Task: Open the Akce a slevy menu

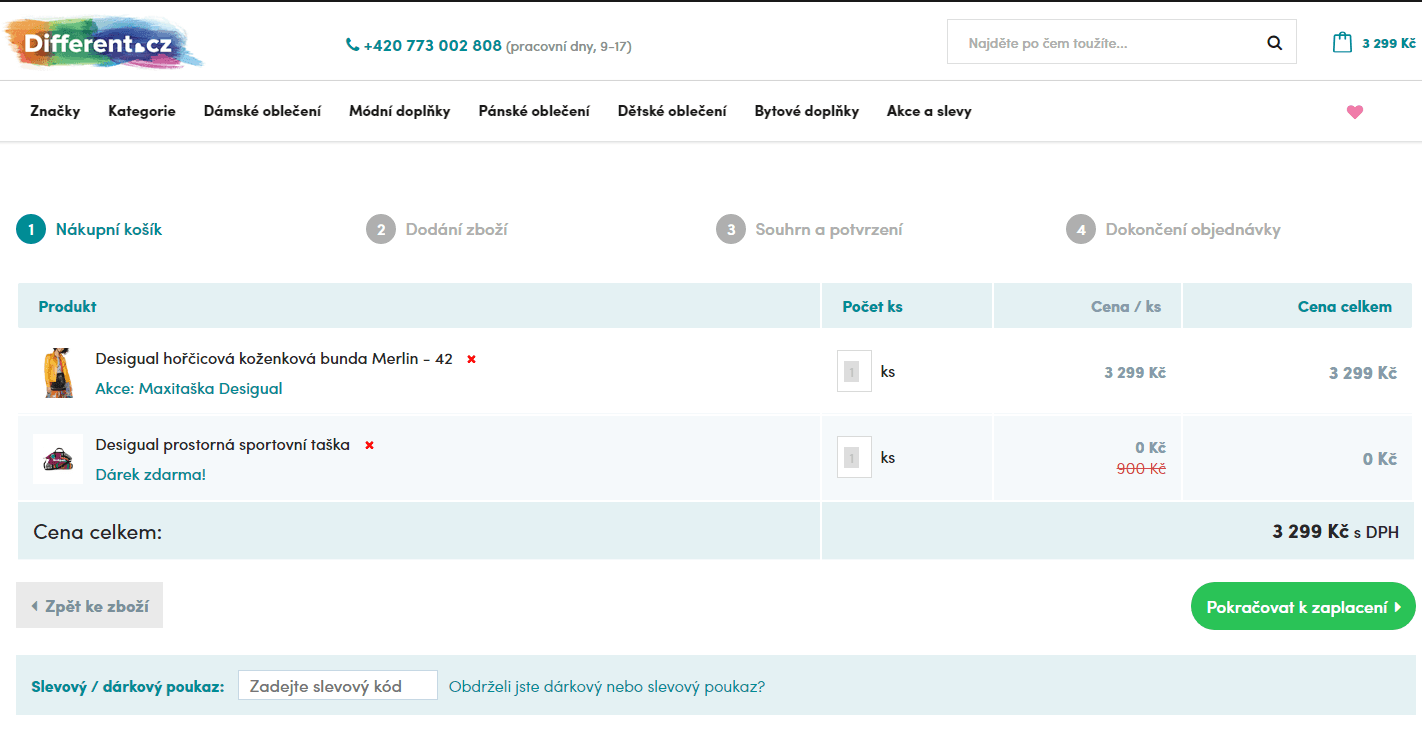Action: tap(929, 111)
